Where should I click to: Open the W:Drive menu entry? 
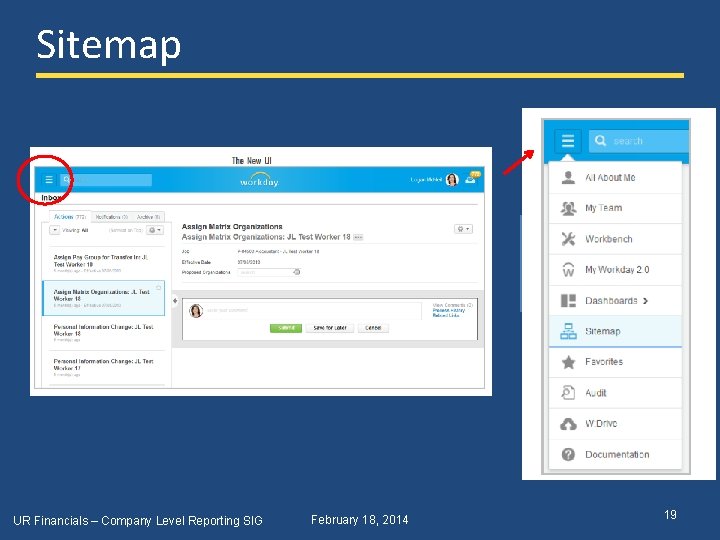[615, 424]
